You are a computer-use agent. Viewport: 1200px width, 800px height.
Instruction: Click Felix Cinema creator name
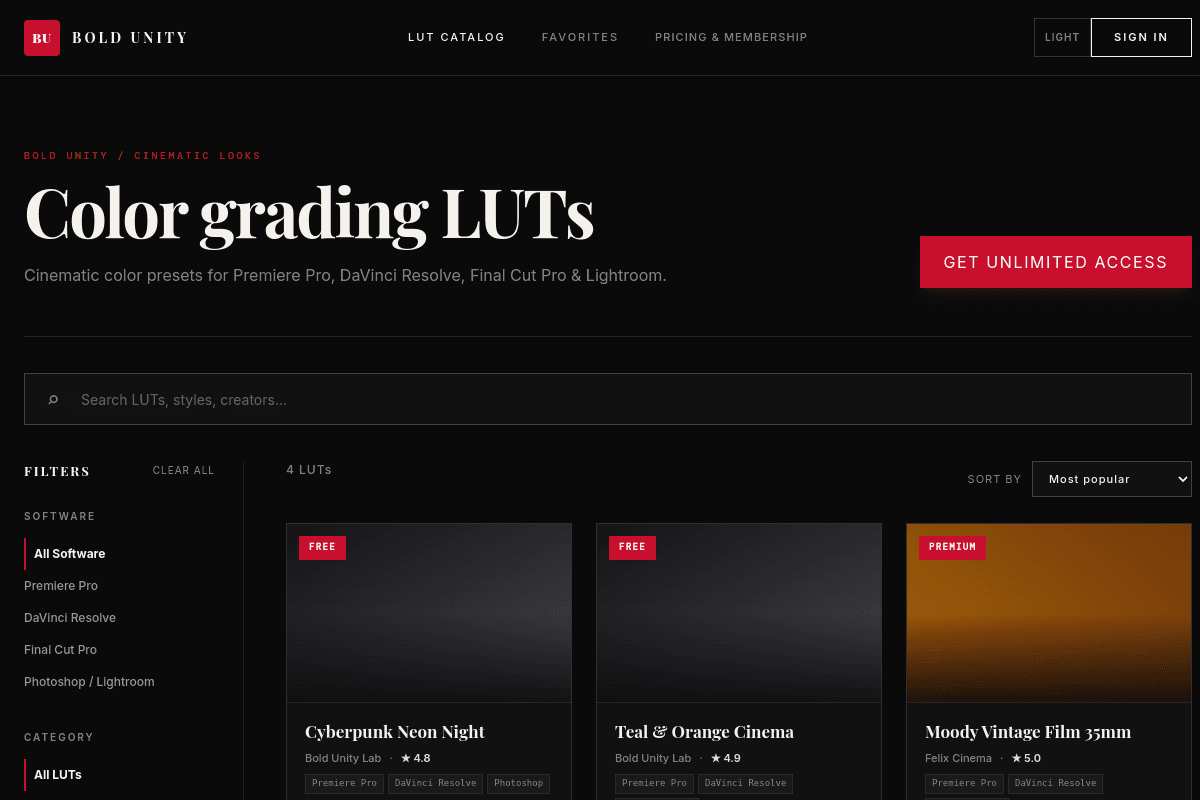coord(958,759)
